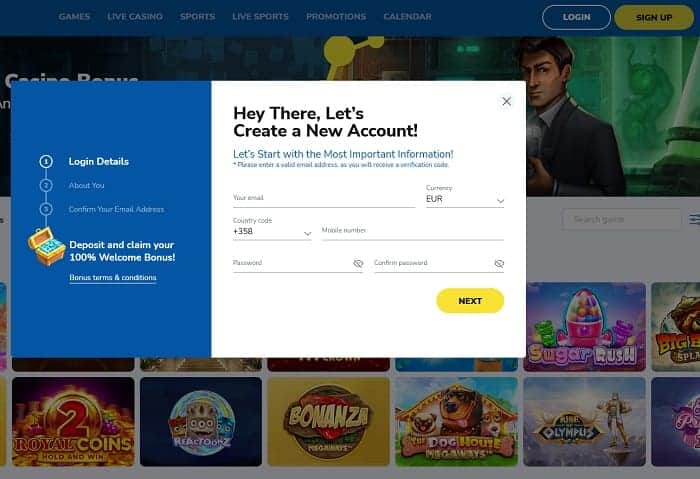Open the Sugar Rush game thumbnail
This screenshot has height=479, width=700.
(584, 326)
